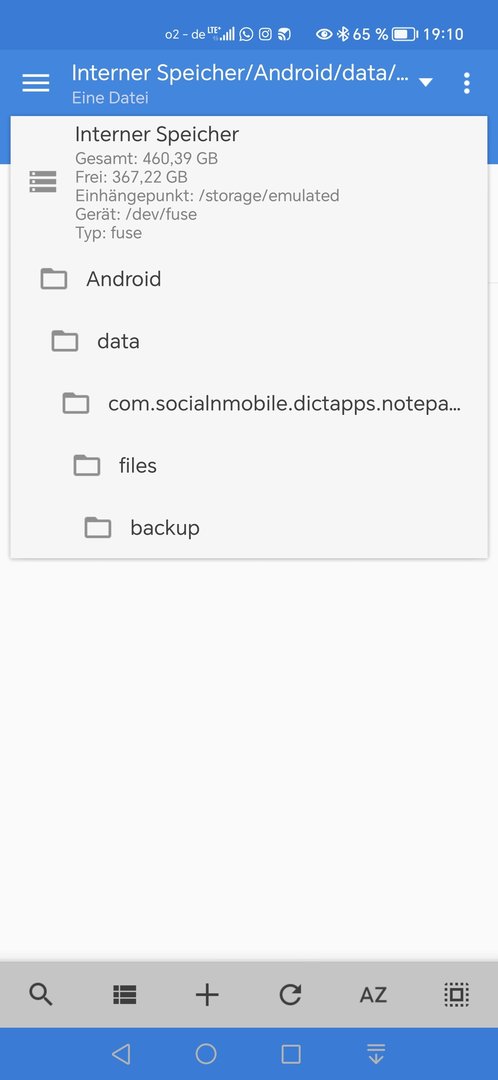Open the hamburger navigation menu
The height and width of the screenshot is (1080, 498).
[x=36, y=83]
